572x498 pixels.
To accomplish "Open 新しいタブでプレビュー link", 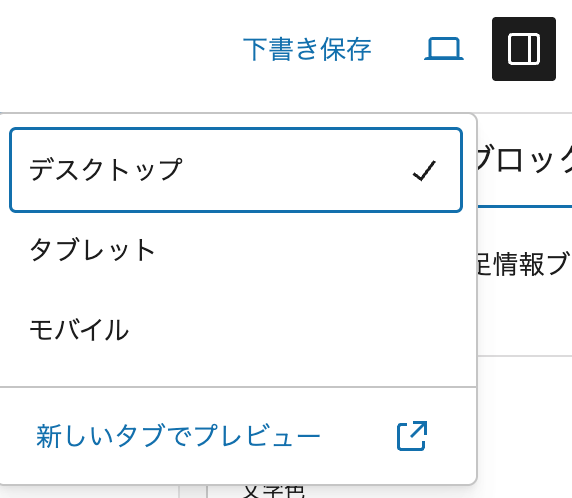I will click(178, 436).
